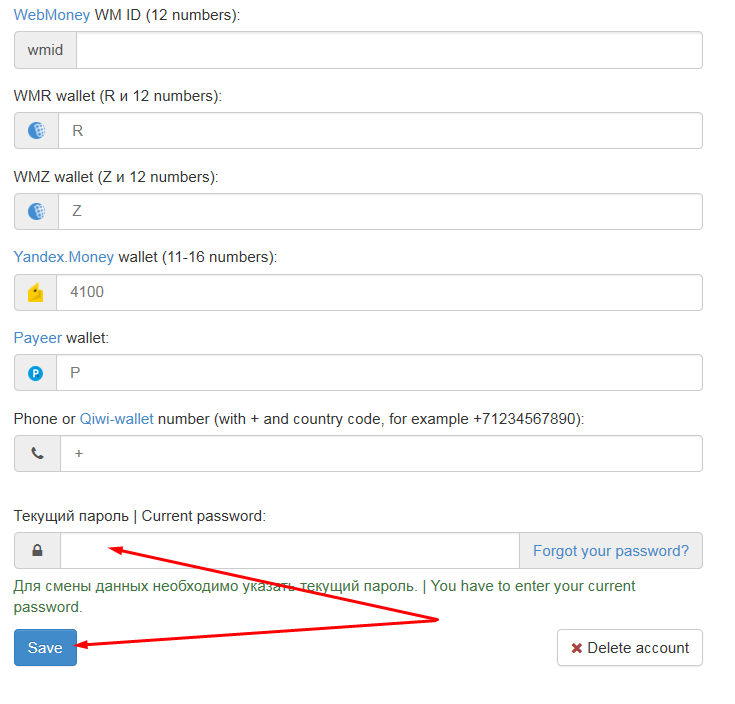Focus the Qiwi phone number field
The image size is (735, 704).
coord(380,453)
